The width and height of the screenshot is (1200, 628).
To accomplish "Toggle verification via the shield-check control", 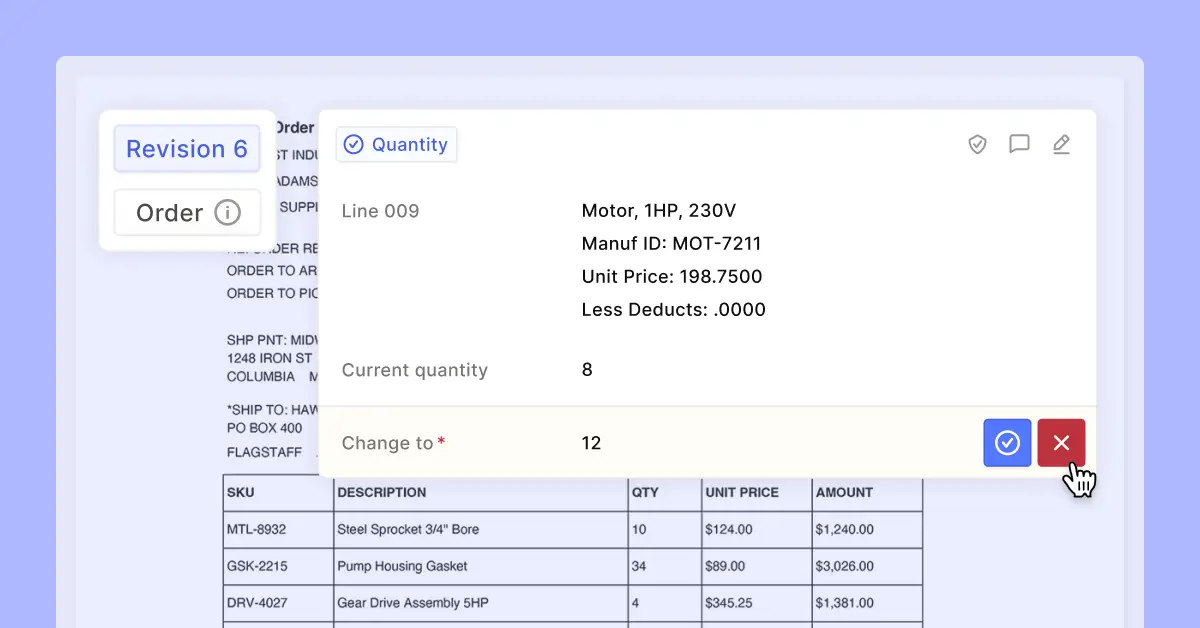I will coord(977,144).
